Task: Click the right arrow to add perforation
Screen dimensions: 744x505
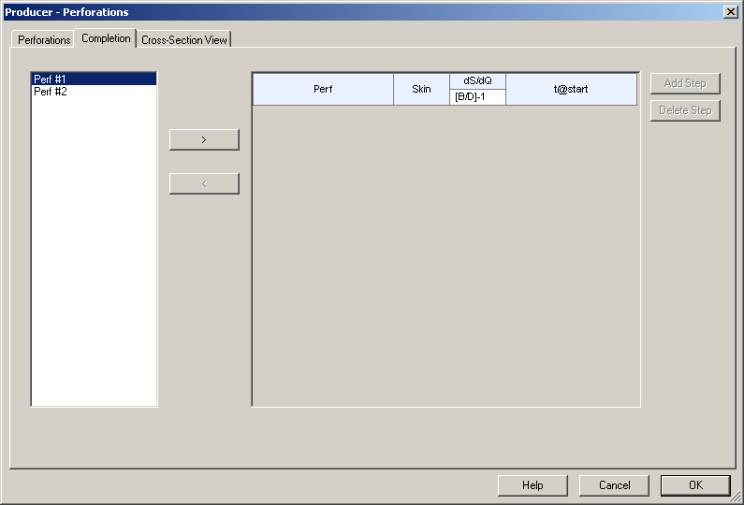Action: click(204, 140)
